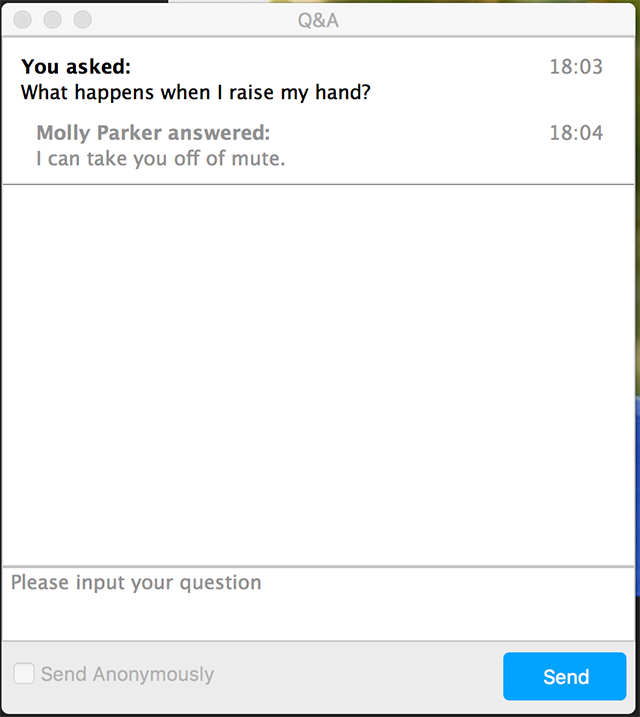Minimize the Q&A window
Viewport: 640px width, 717px height.
coord(53,20)
